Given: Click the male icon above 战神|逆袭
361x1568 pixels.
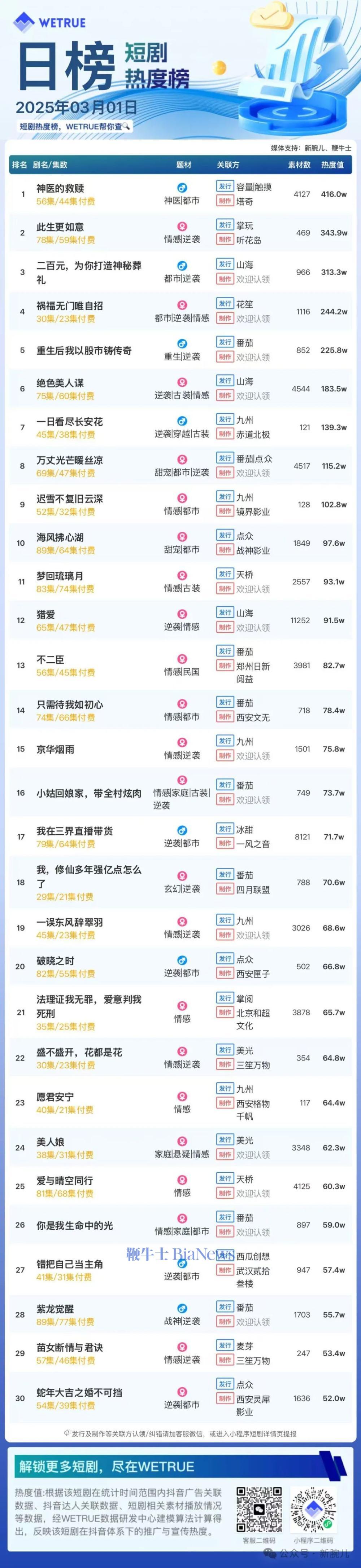Looking at the screenshot, I should pyautogui.click(x=182, y=1309).
